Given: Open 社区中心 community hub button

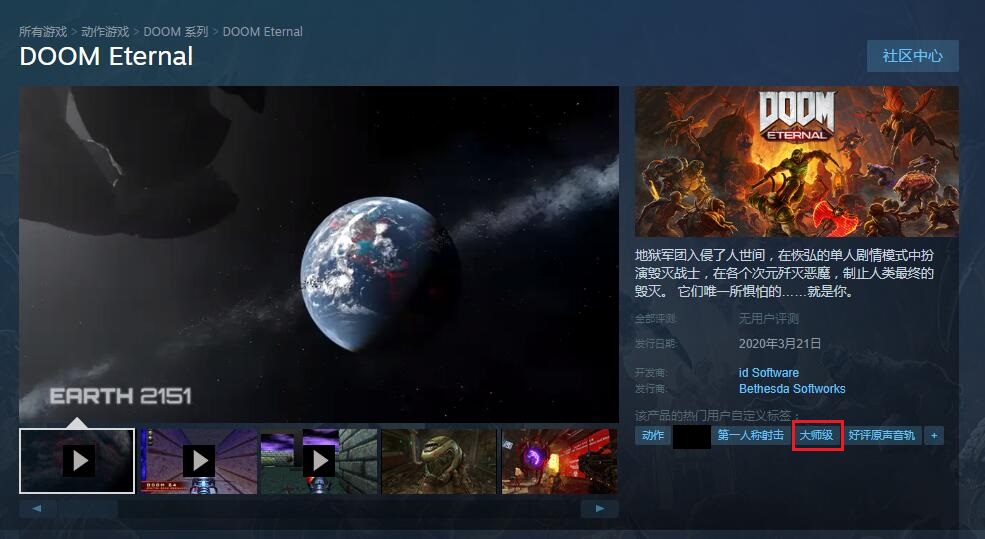Looking at the screenshot, I should tap(912, 56).
